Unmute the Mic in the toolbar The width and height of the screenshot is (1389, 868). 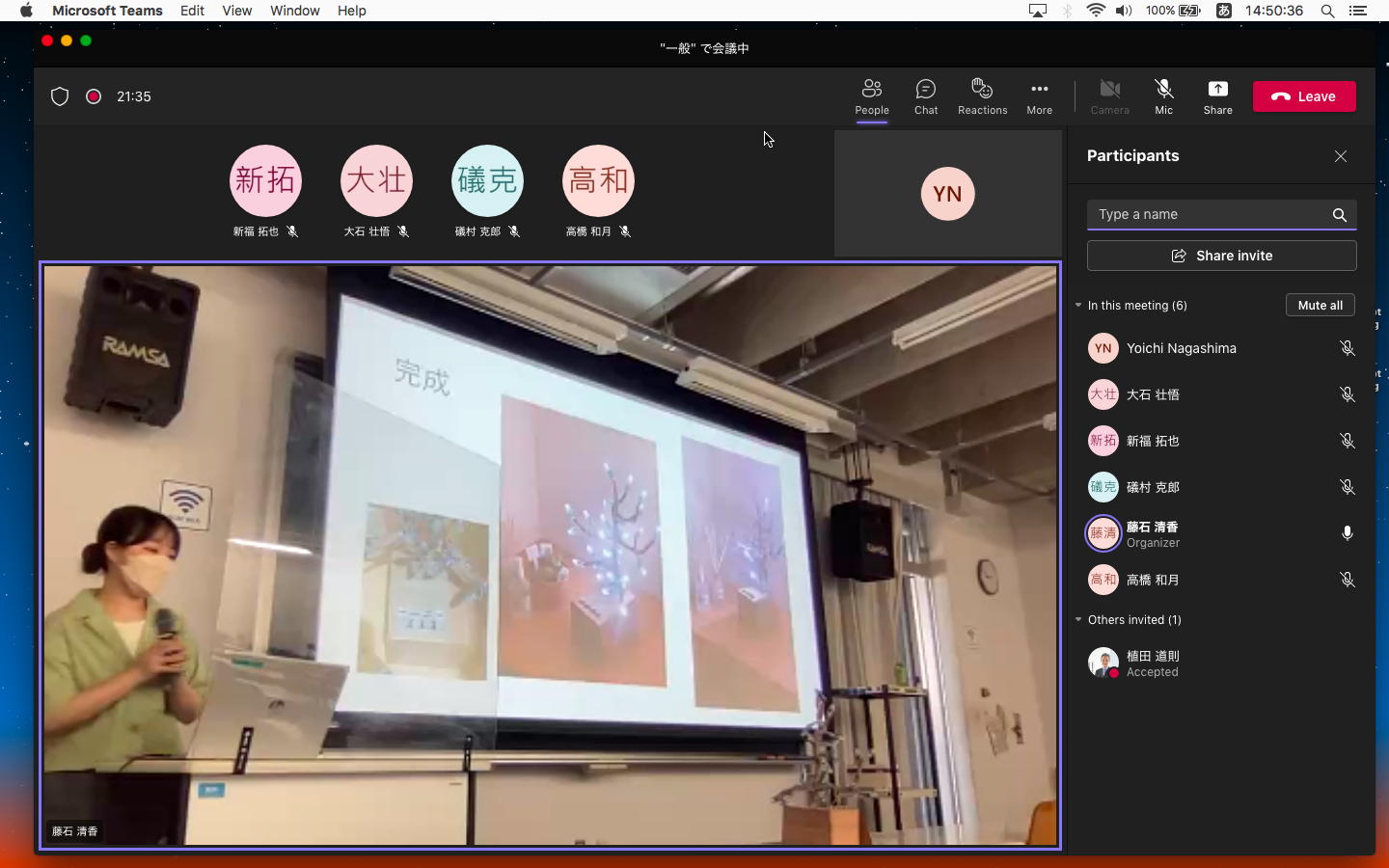click(1164, 96)
